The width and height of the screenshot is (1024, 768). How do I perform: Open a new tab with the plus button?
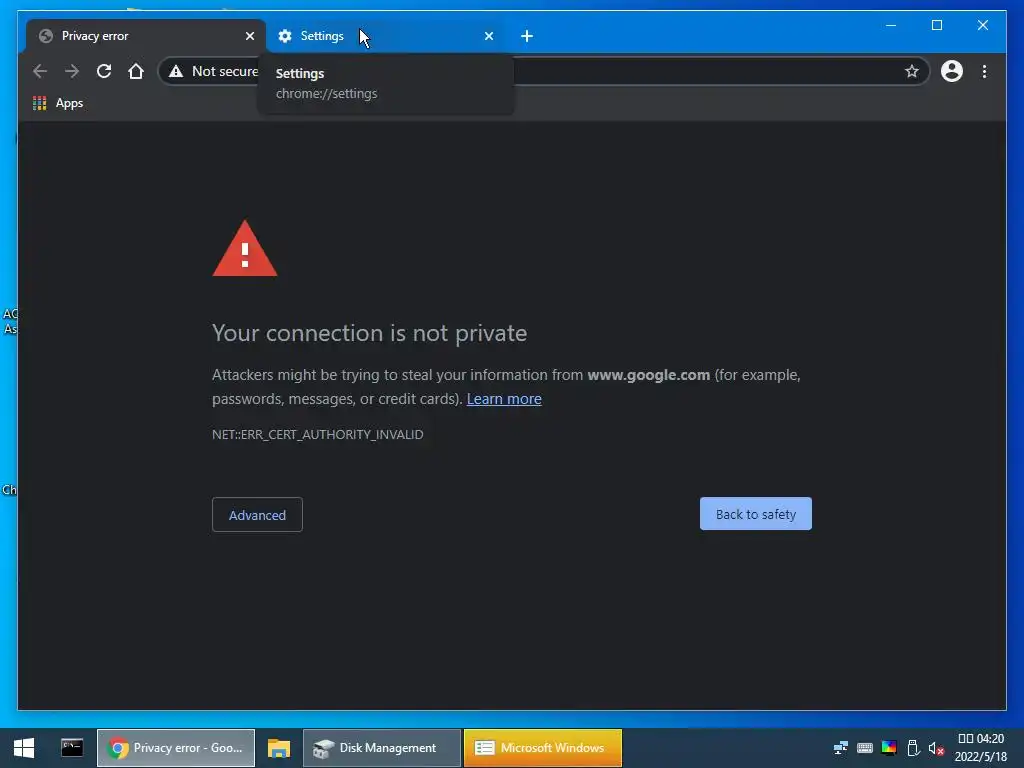527,36
